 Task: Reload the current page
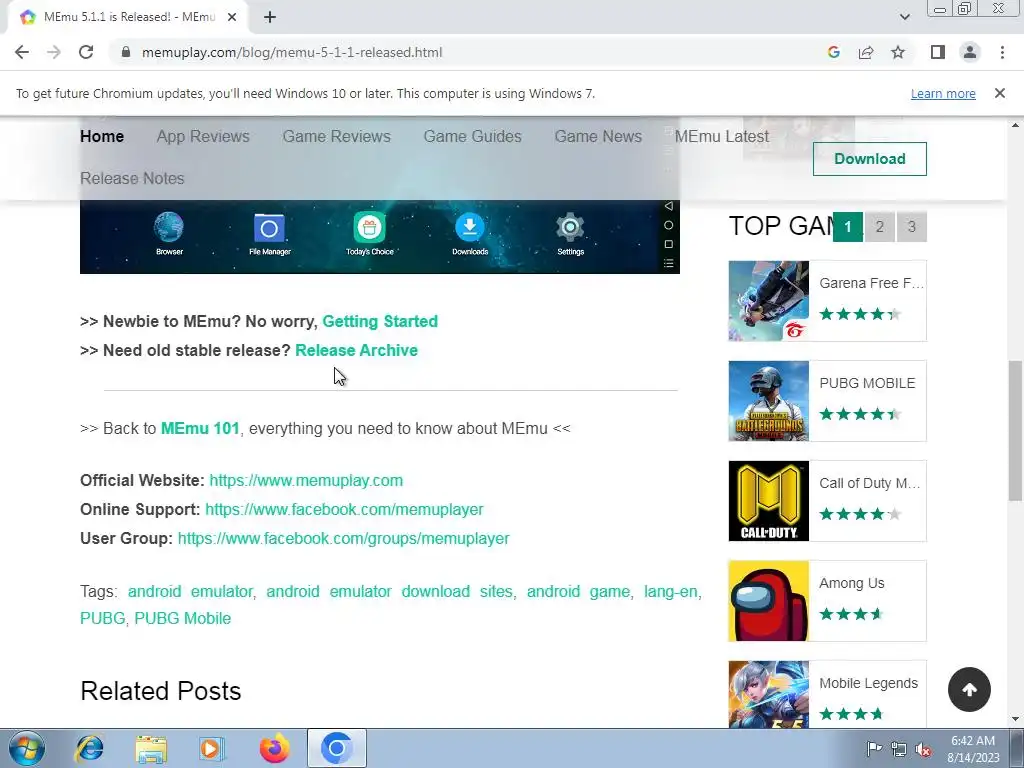pos(86,52)
